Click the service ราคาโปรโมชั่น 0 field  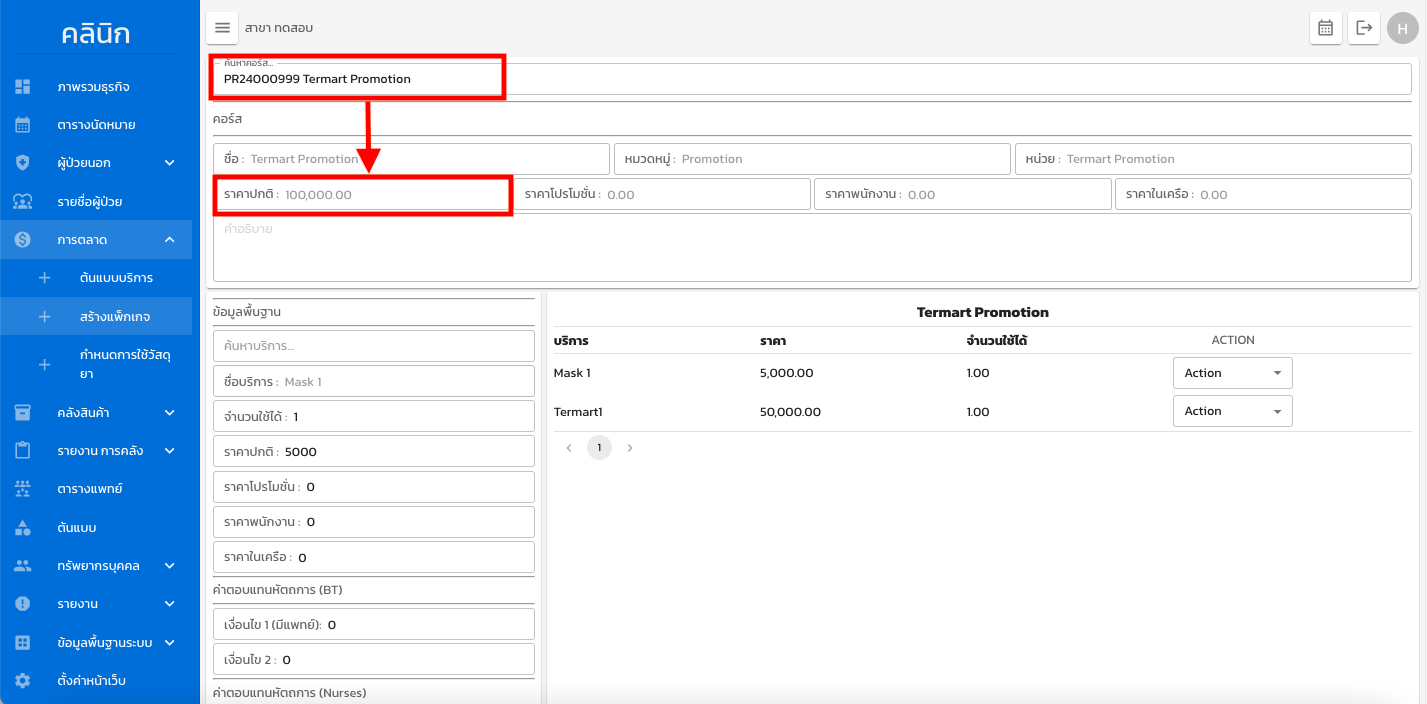pyautogui.click(x=374, y=487)
